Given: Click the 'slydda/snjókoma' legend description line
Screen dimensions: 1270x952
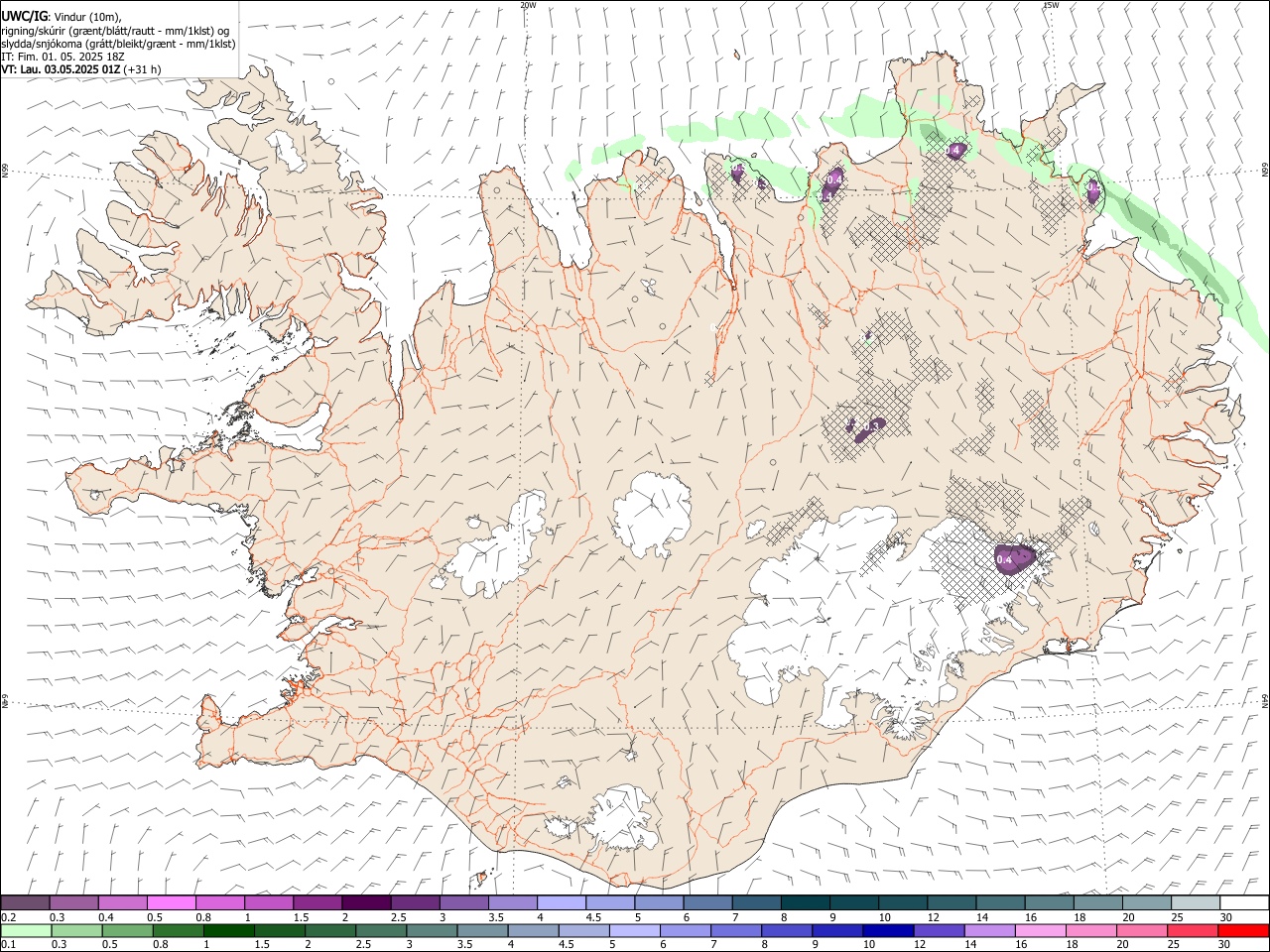Looking at the screenshot, I should [118, 44].
